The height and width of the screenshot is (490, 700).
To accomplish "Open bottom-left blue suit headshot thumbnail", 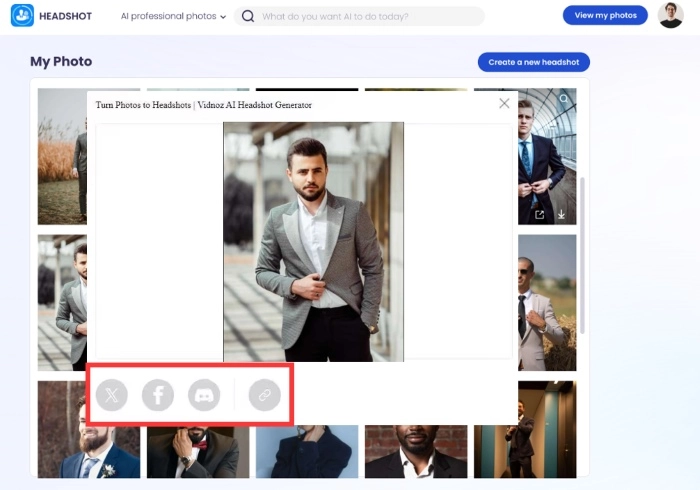I will coord(88,430).
